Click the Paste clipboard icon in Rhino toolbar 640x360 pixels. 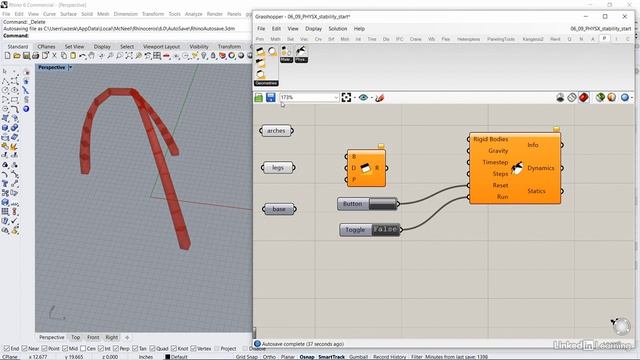coord(73,56)
